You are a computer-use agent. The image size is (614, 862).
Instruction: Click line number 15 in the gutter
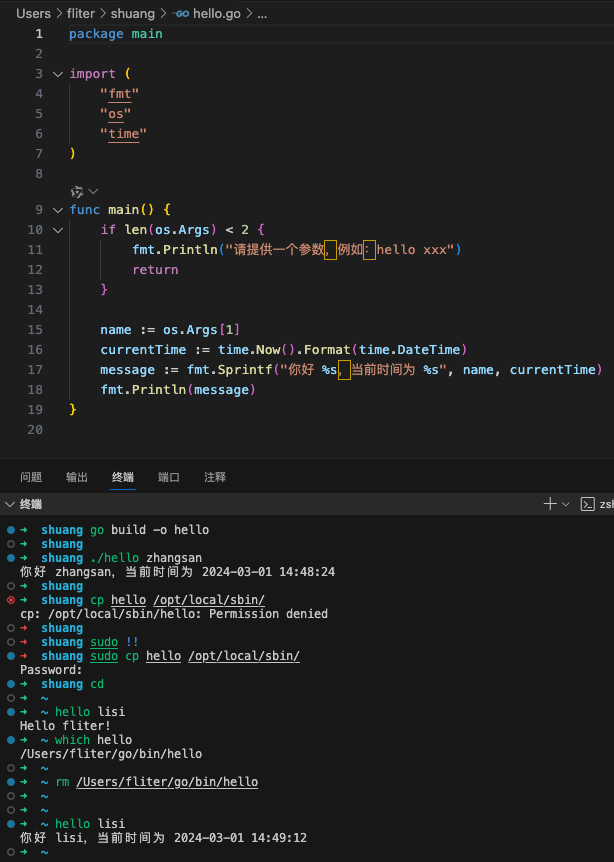click(36, 330)
